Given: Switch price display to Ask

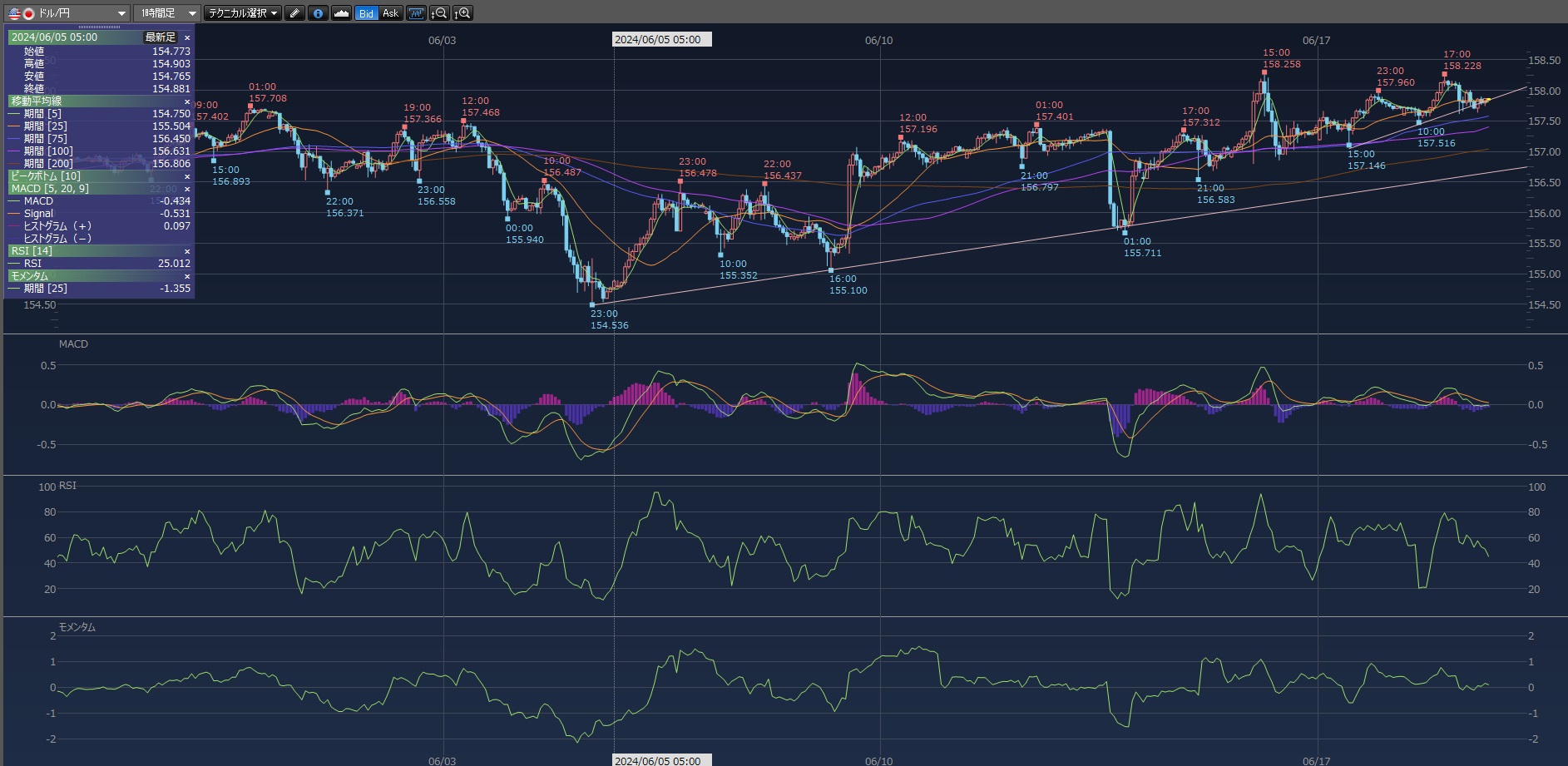Looking at the screenshot, I should click(x=390, y=13).
